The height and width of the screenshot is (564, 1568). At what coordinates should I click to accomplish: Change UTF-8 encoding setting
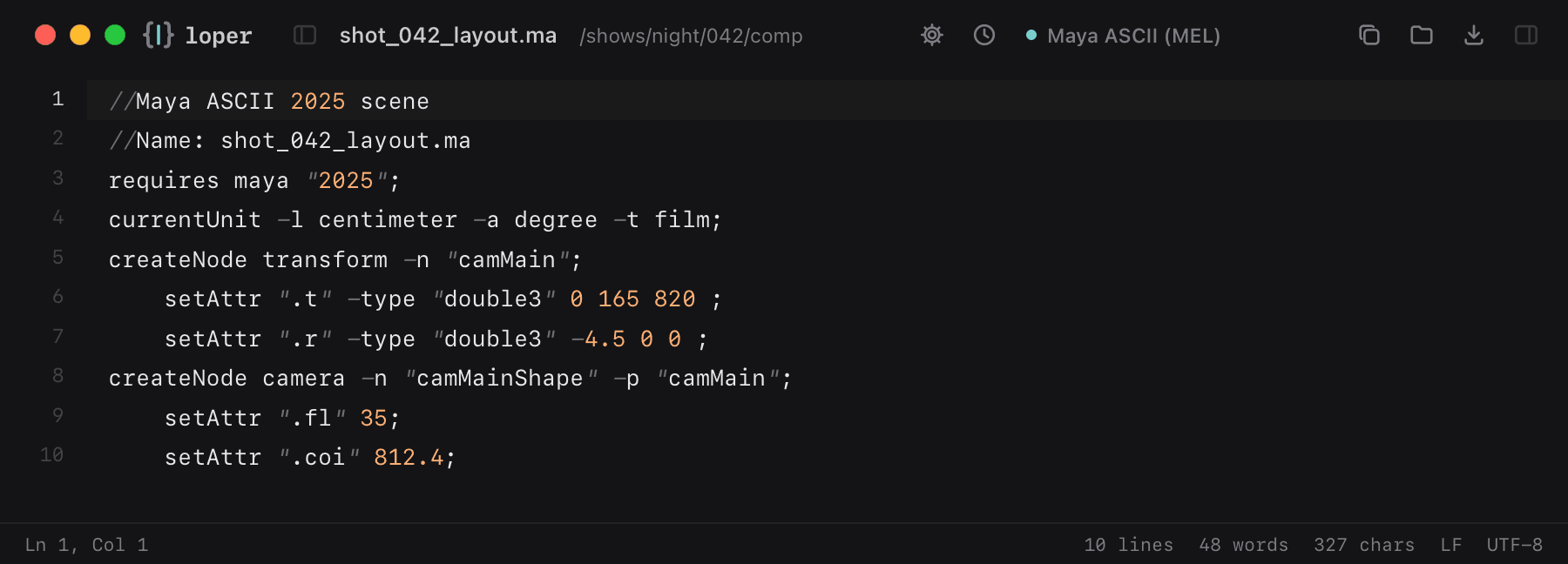pos(1515,545)
